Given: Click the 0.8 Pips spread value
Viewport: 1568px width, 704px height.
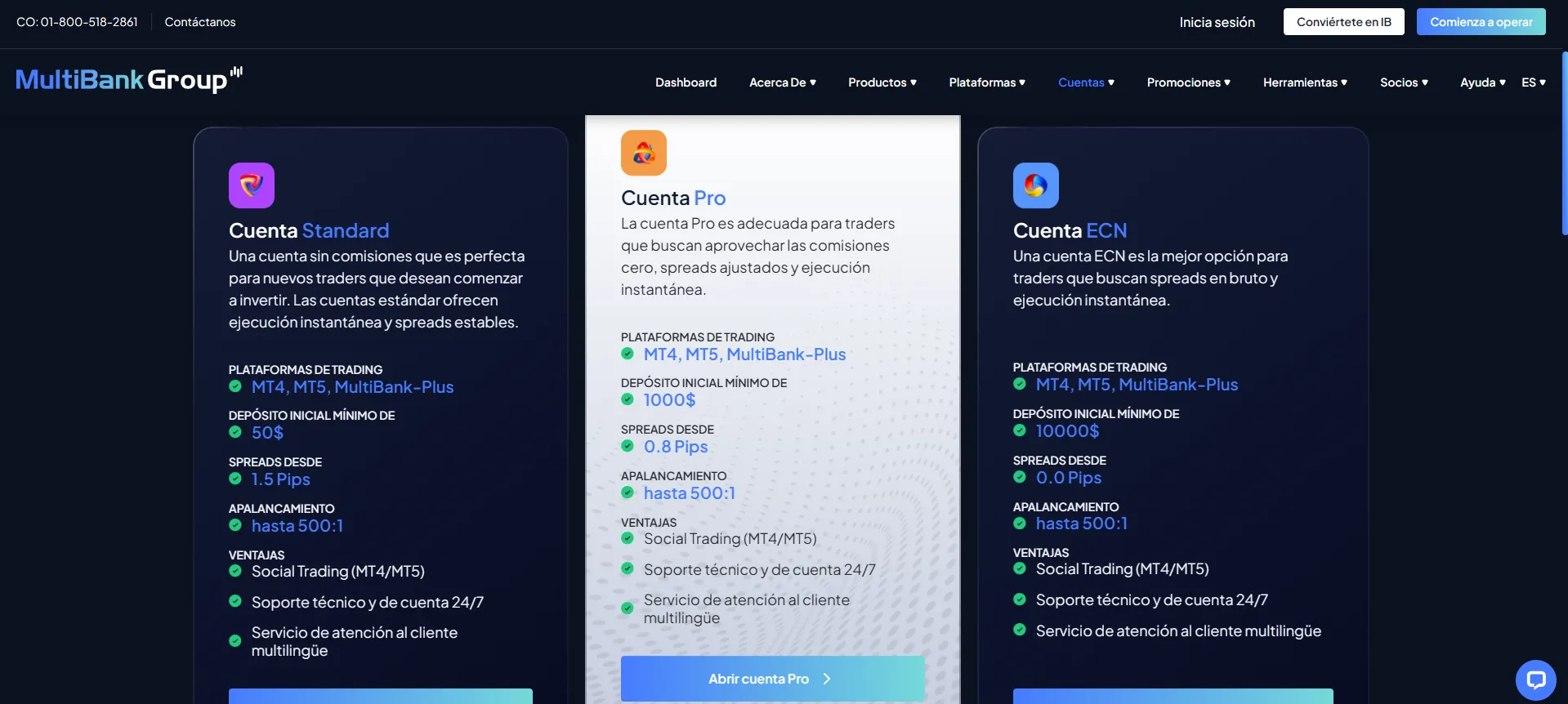Looking at the screenshot, I should [676, 447].
